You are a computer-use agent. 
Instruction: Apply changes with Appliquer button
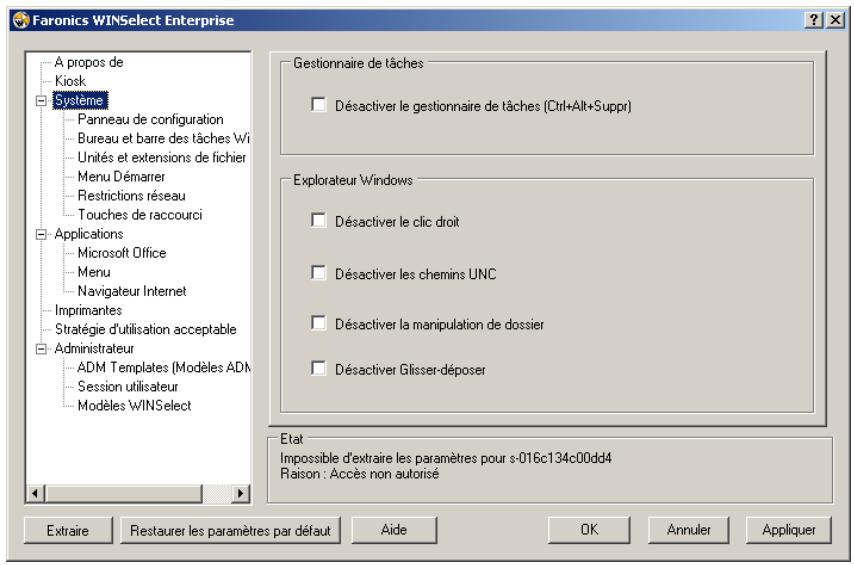pyautogui.click(x=789, y=530)
